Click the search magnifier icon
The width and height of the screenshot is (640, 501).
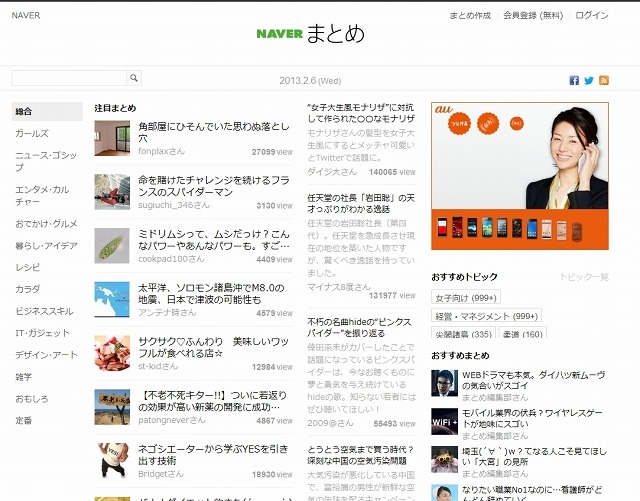pyautogui.click(x=134, y=78)
